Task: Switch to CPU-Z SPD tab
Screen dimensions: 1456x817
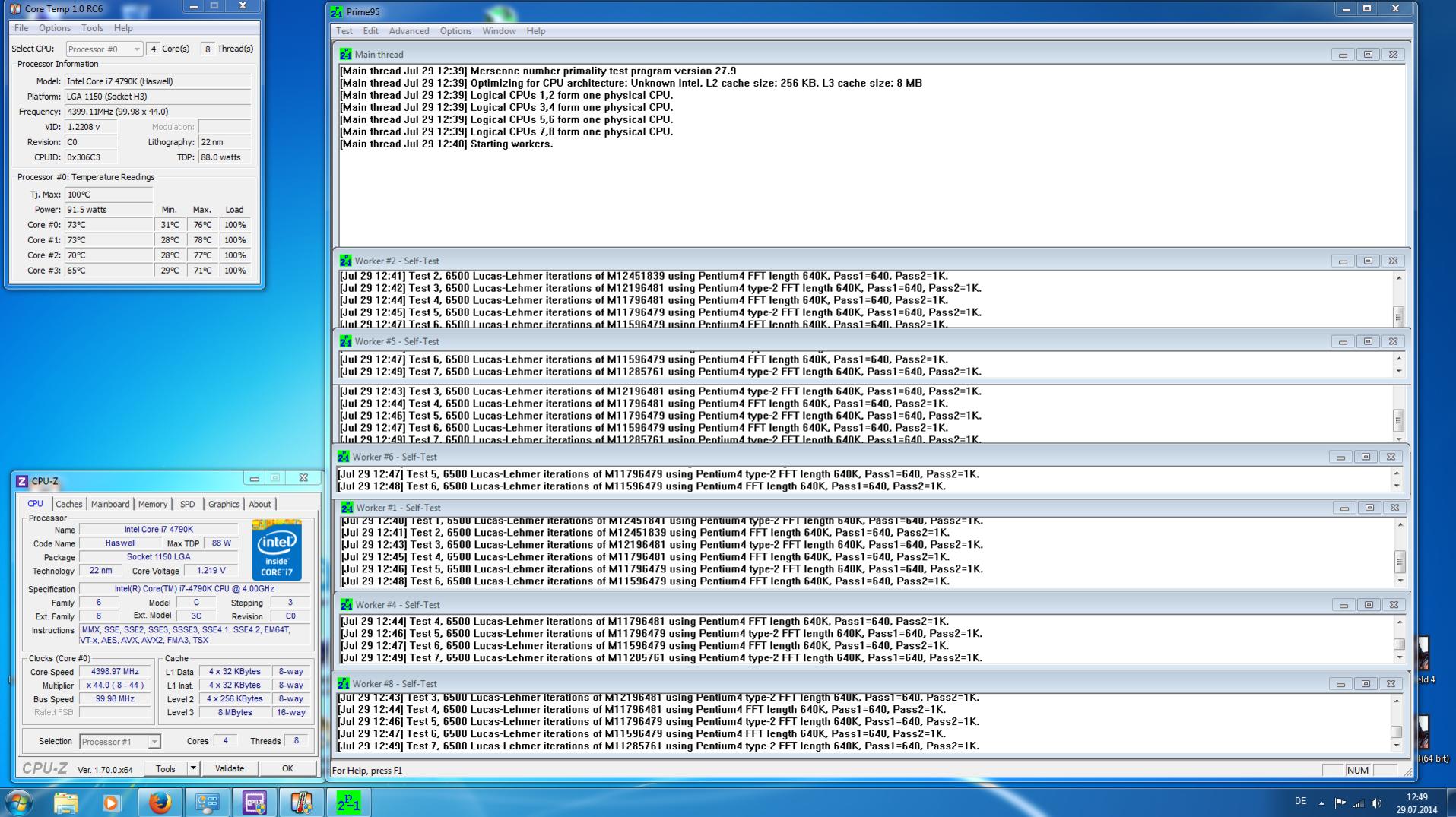Action: (188, 504)
